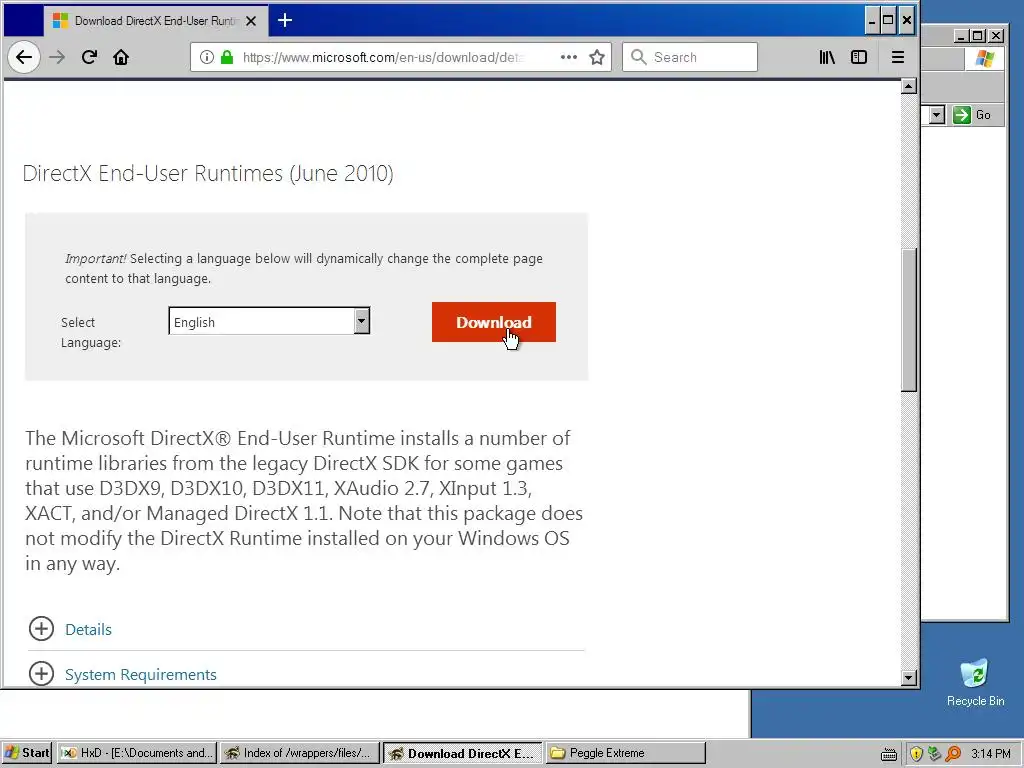Click the taskbar clock showing 3:14 PM

tap(991, 754)
